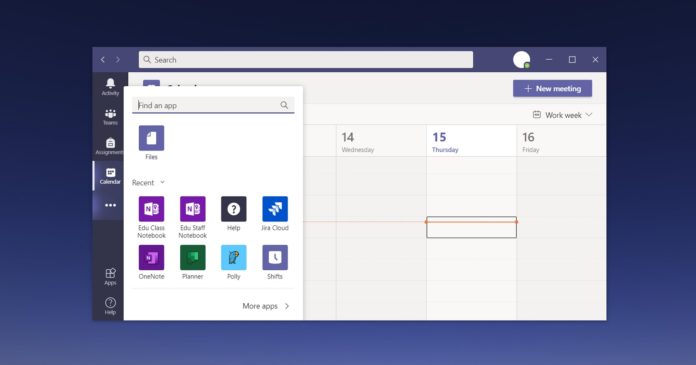Expand the Recent apps dropdown
The image size is (696, 365).
click(162, 182)
